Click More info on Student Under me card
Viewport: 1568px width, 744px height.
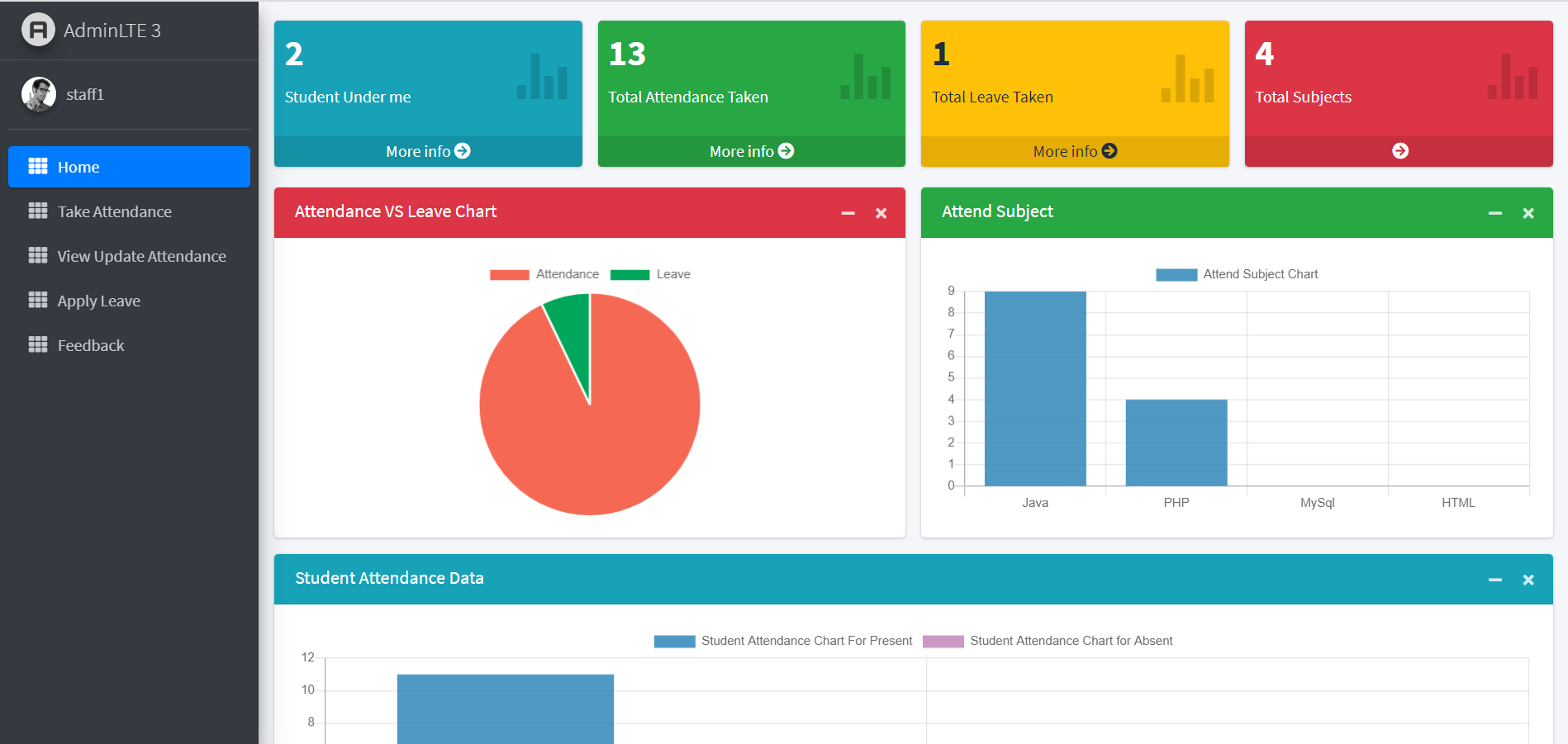point(427,151)
